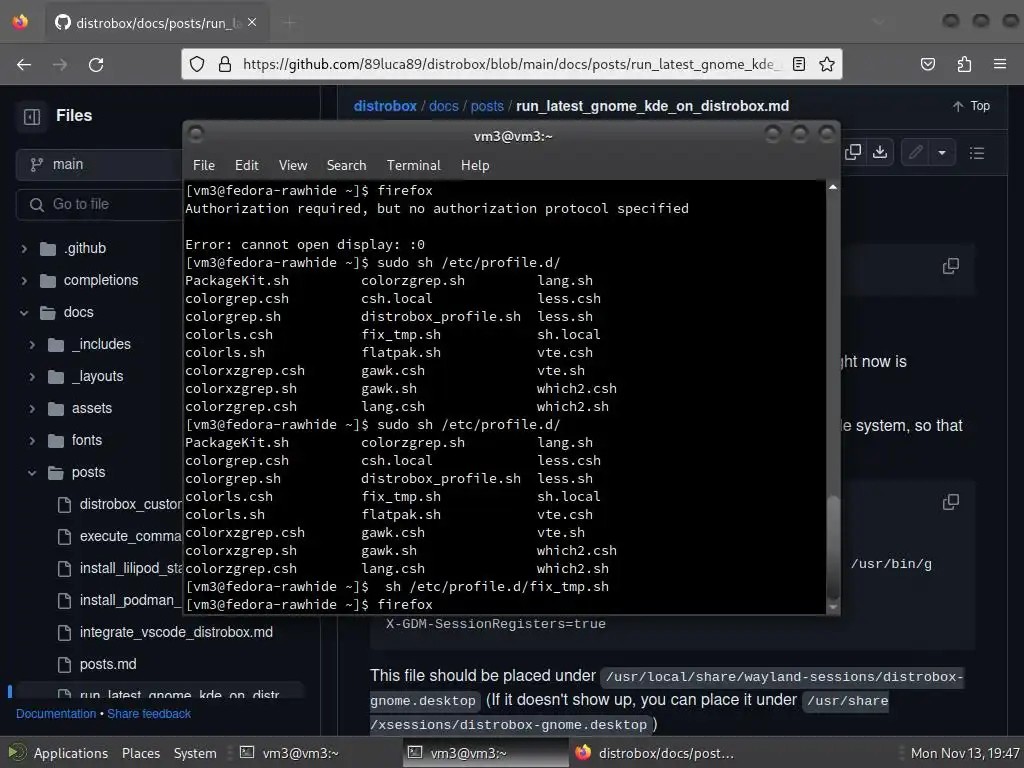The image size is (1024, 768).
Task: Collapse the posts folder
Action: pyautogui.click(x=32, y=472)
